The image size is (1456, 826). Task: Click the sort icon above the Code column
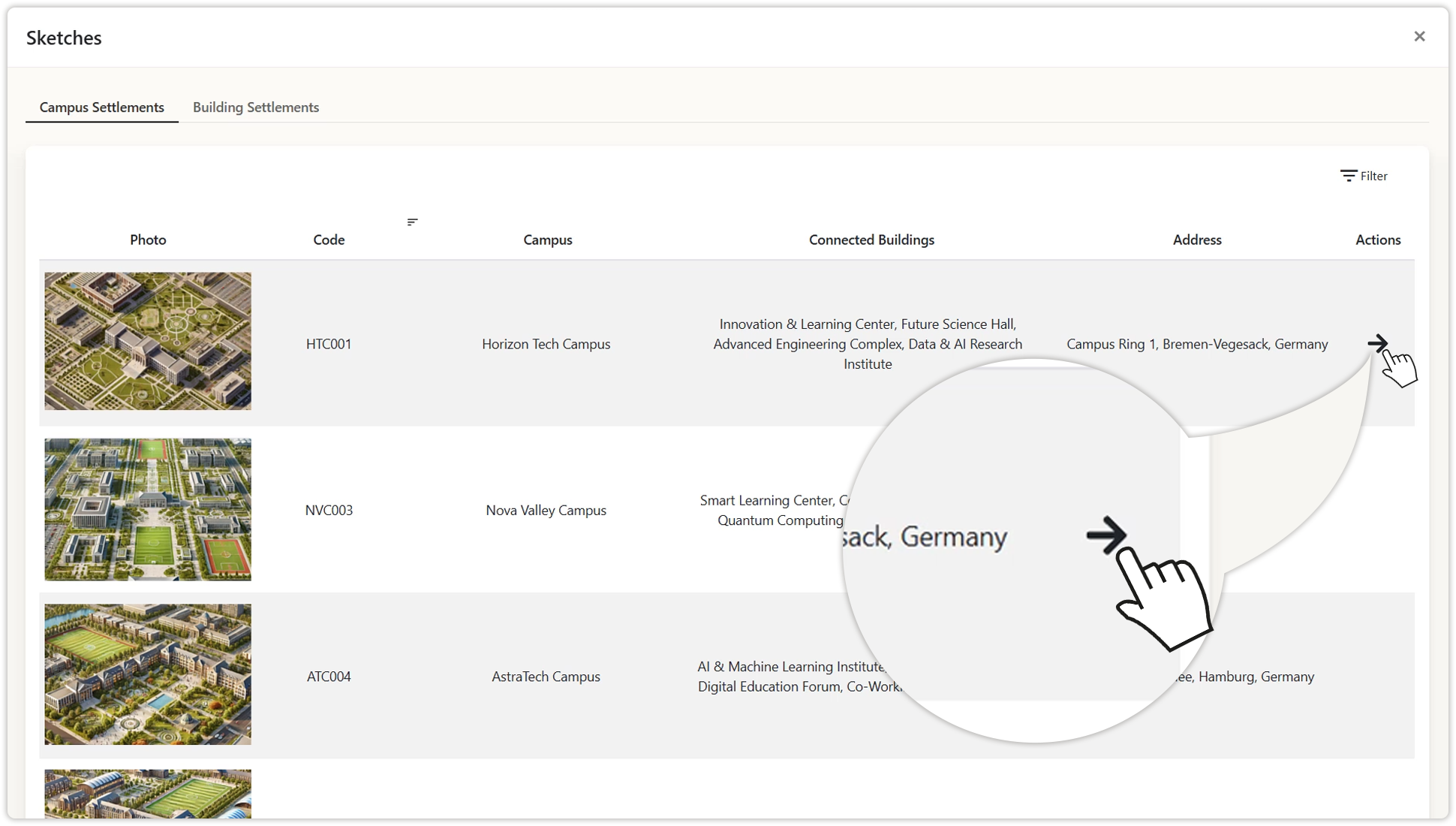click(x=412, y=222)
